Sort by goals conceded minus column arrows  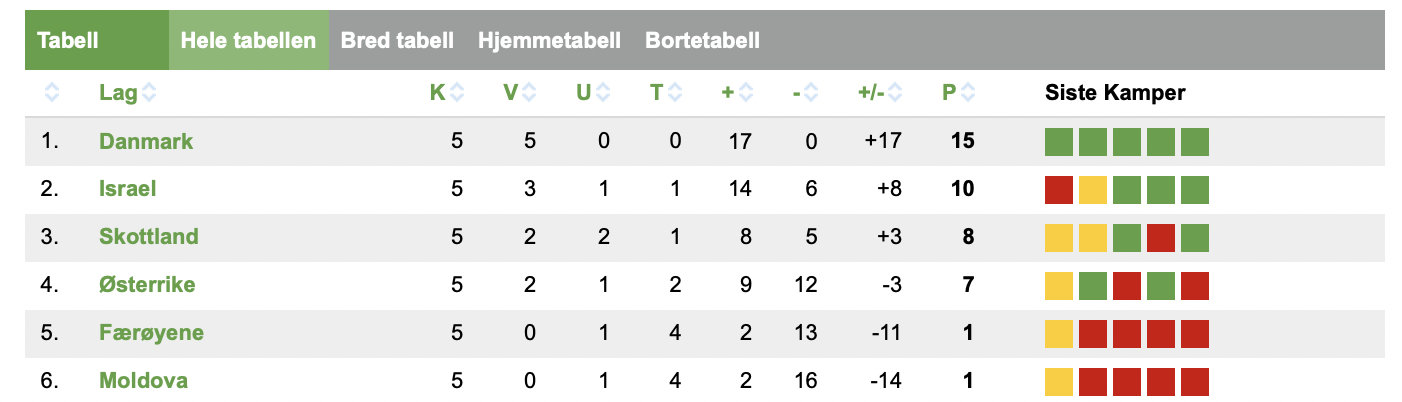coord(811,93)
